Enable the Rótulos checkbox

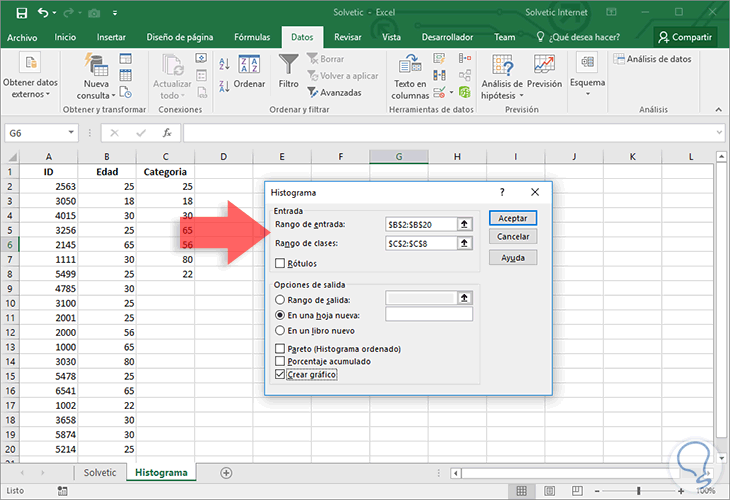280,264
